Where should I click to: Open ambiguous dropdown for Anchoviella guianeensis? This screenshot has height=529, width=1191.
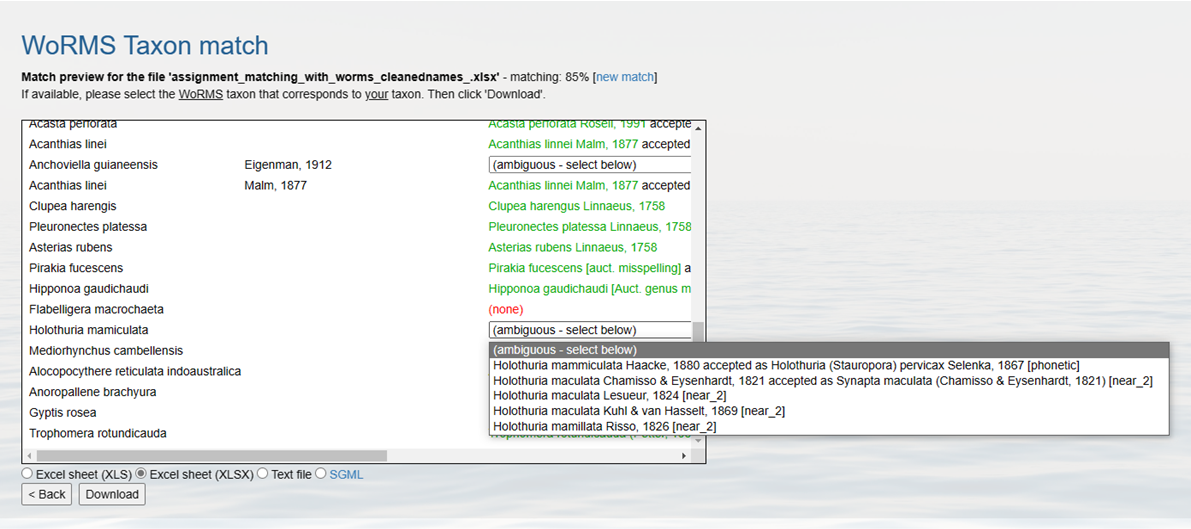590,164
